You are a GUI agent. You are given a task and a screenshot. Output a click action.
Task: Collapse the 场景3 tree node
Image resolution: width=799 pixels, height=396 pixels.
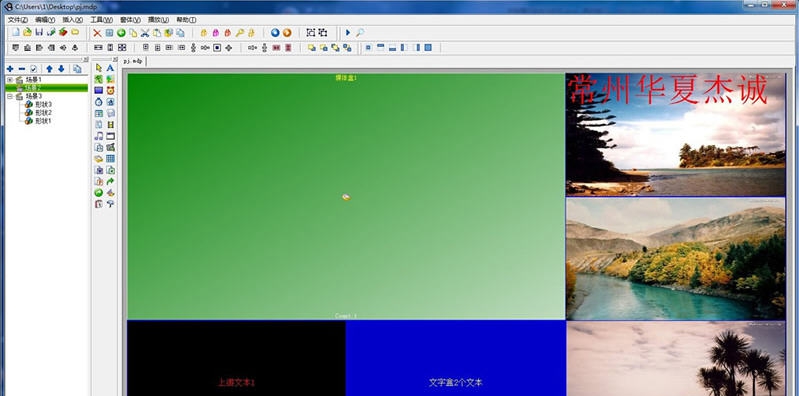click(x=10, y=96)
